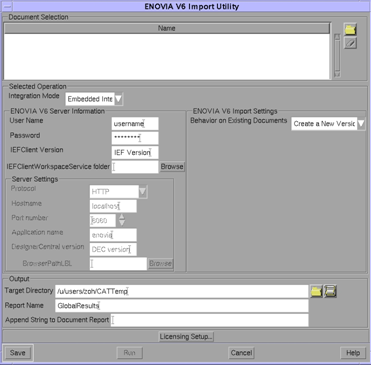
Task: Click Browse next to BrowserPathLBL
Action: (160, 263)
